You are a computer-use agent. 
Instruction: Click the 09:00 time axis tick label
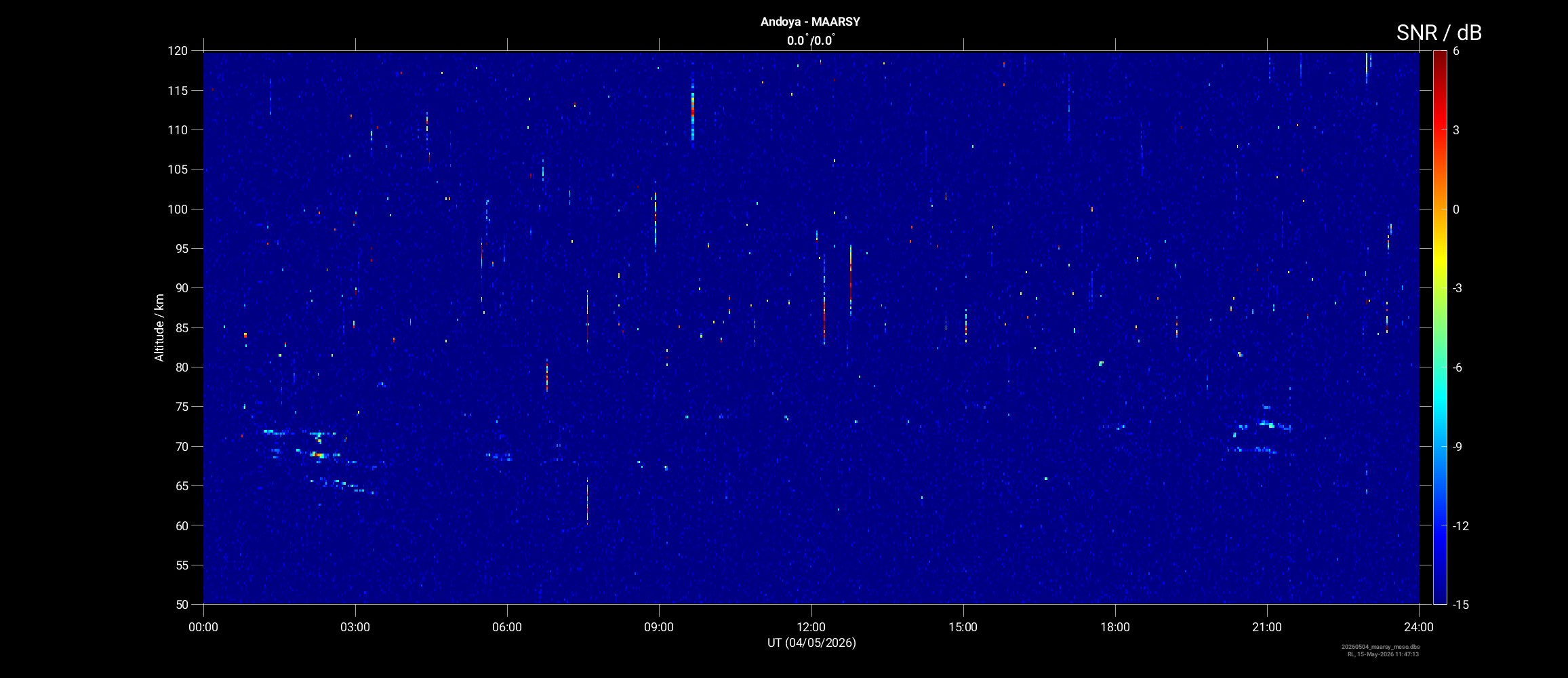click(x=659, y=627)
